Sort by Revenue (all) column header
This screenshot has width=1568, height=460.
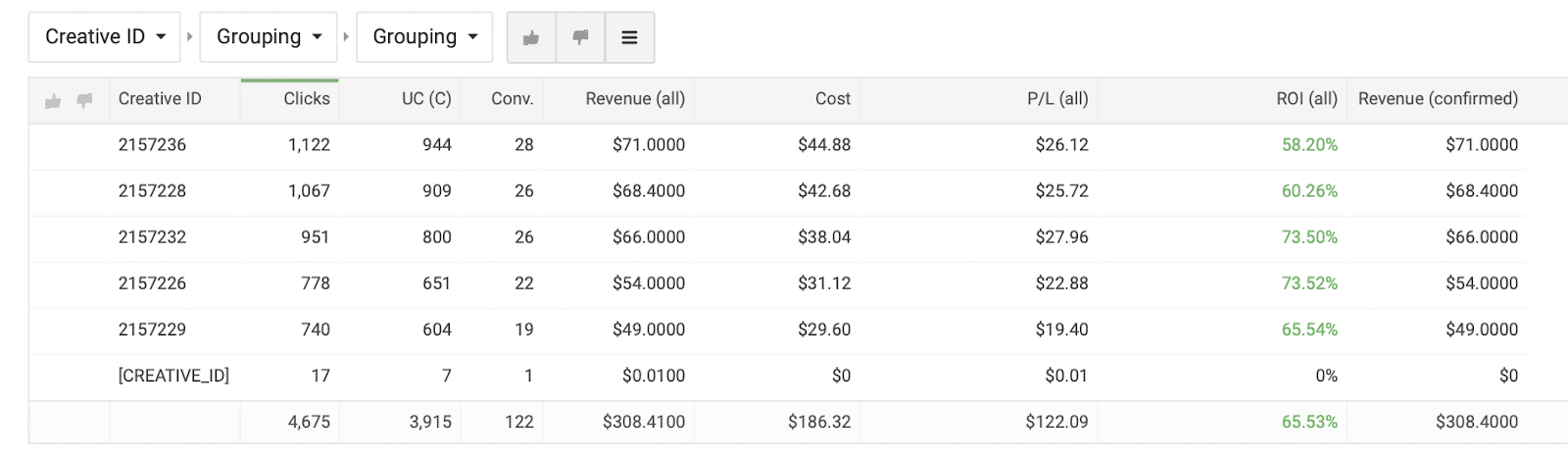click(635, 99)
